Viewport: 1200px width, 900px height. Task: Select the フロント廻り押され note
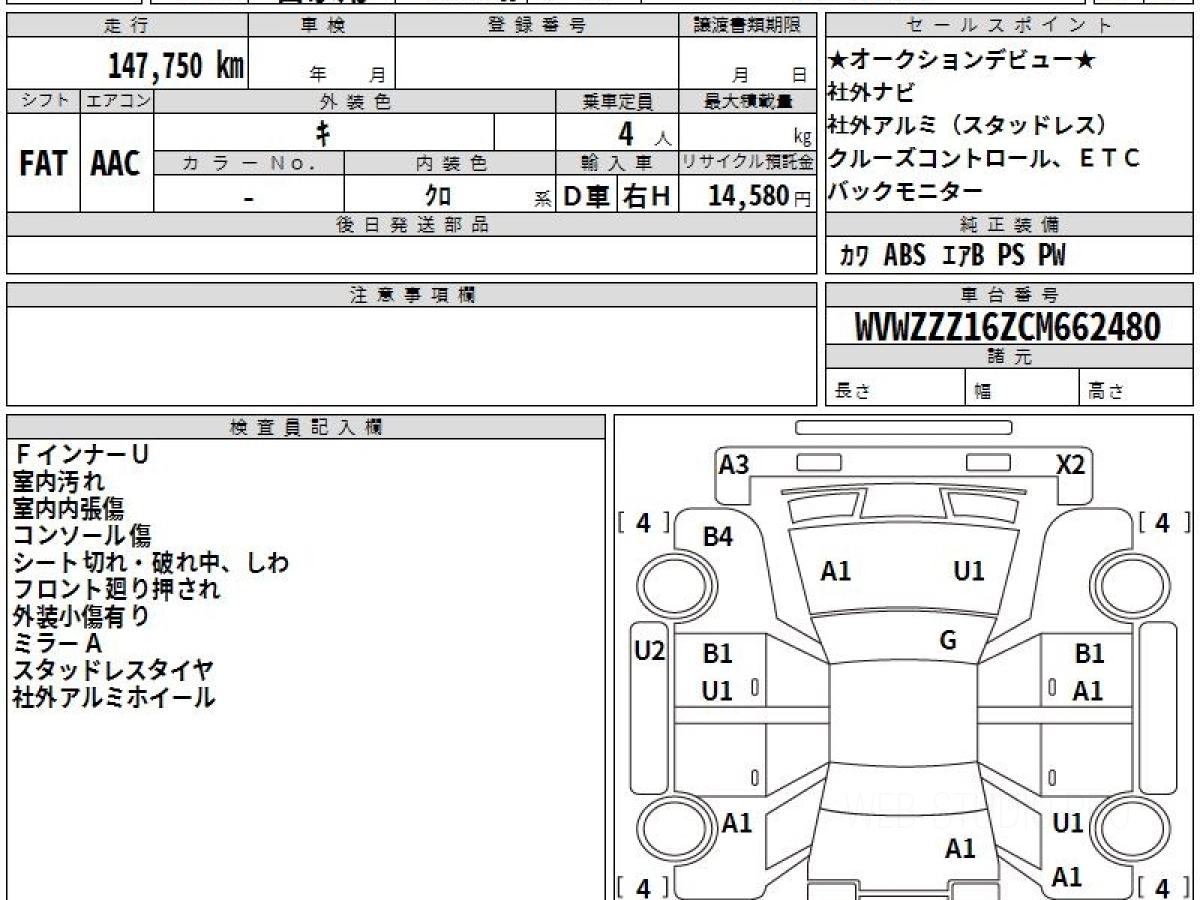coord(117,590)
